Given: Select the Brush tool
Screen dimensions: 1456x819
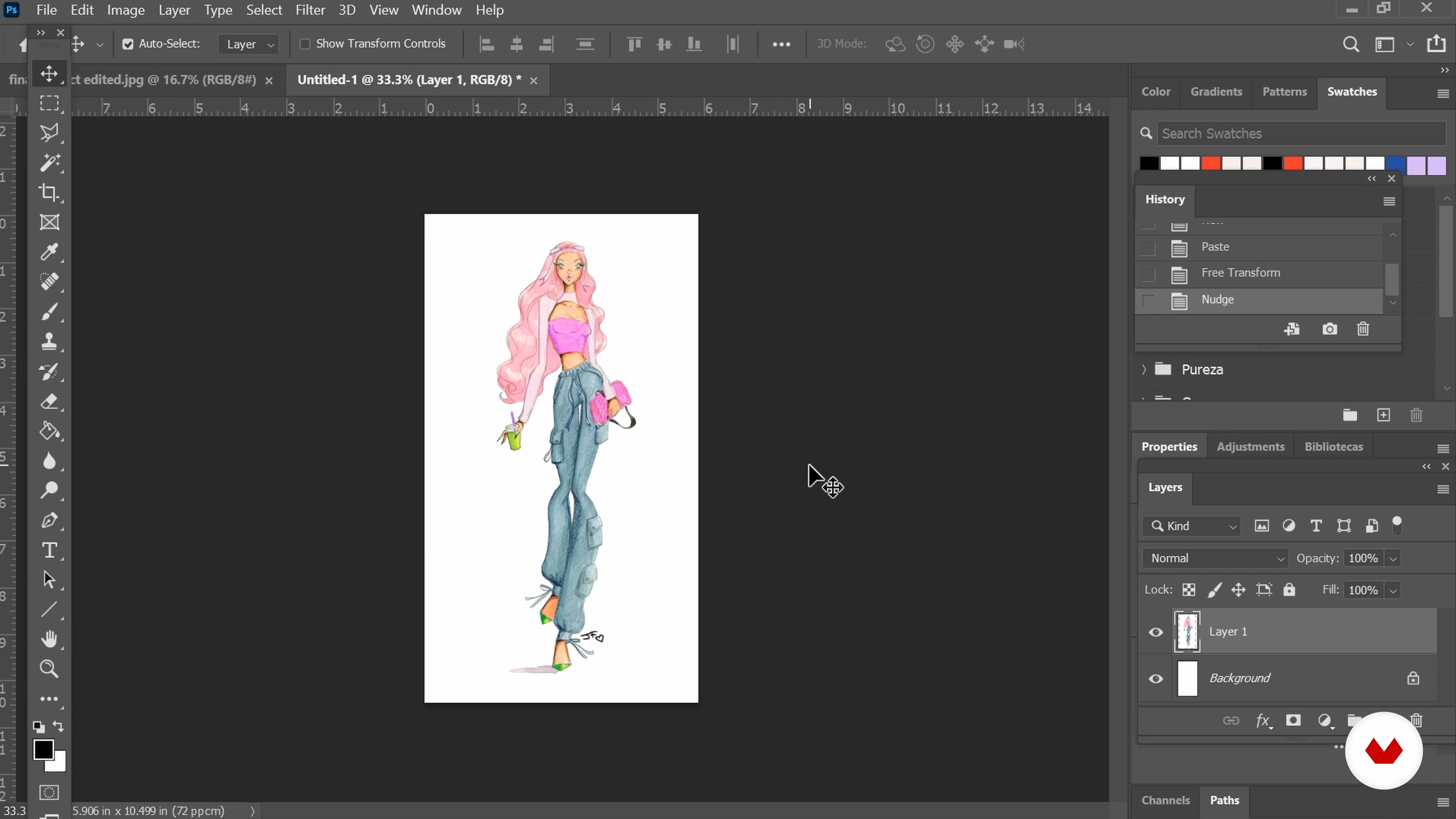Looking at the screenshot, I should (49, 311).
